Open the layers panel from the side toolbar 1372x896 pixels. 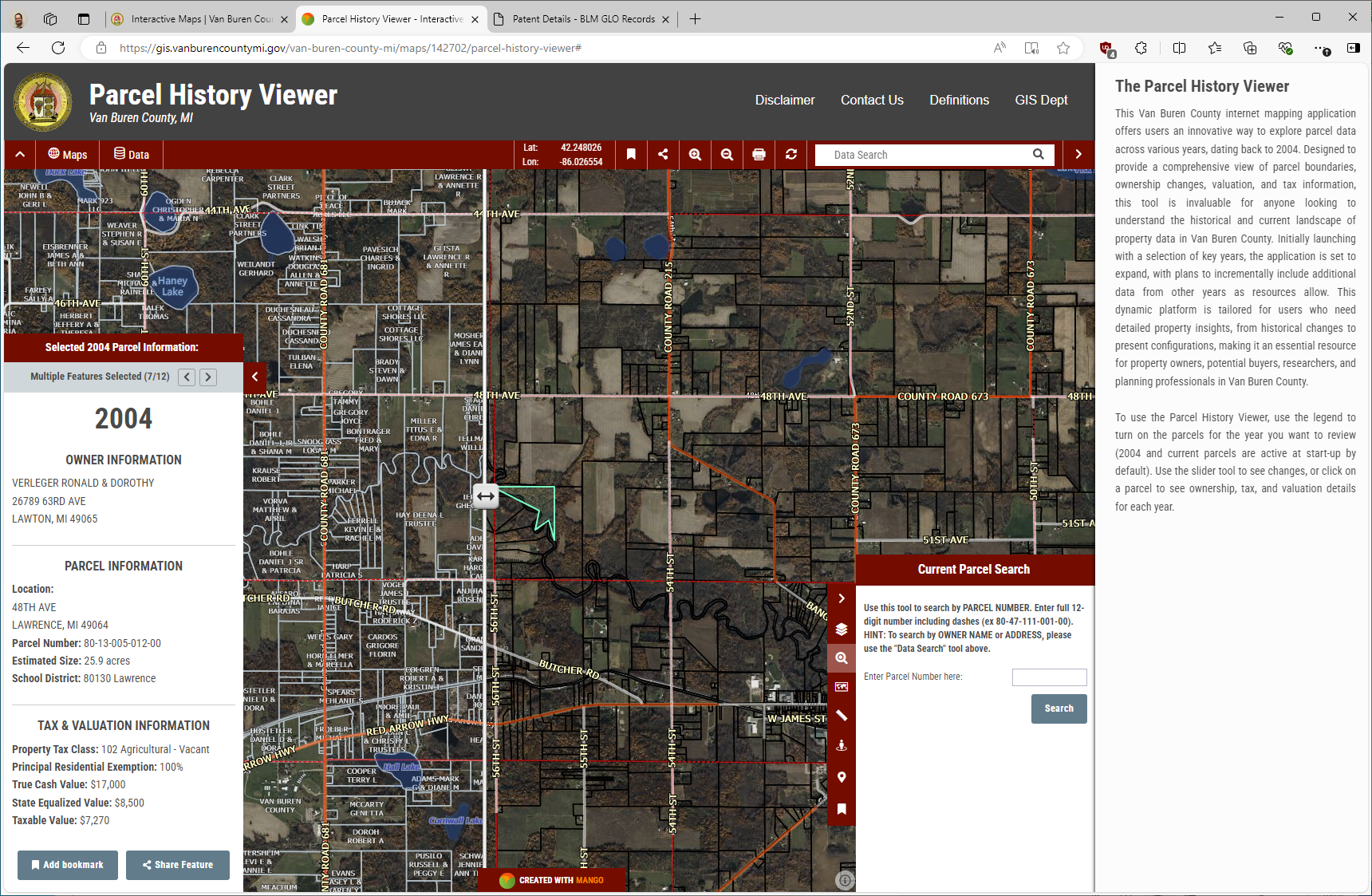[842, 630]
